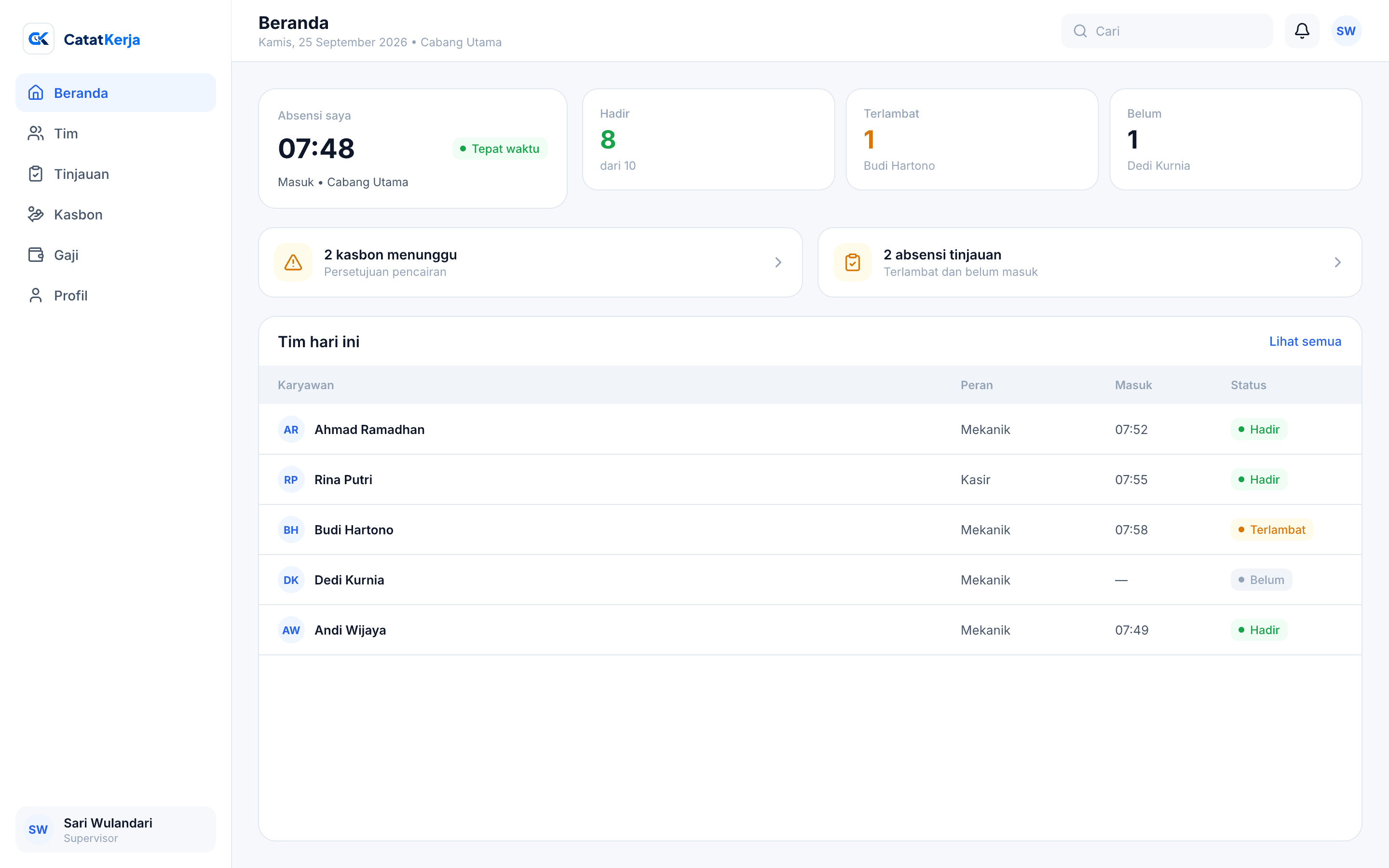The width and height of the screenshot is (1389, 868).
Task: Click the Karyawan column header
Action: pyautogui.click(x=305, y=385)
